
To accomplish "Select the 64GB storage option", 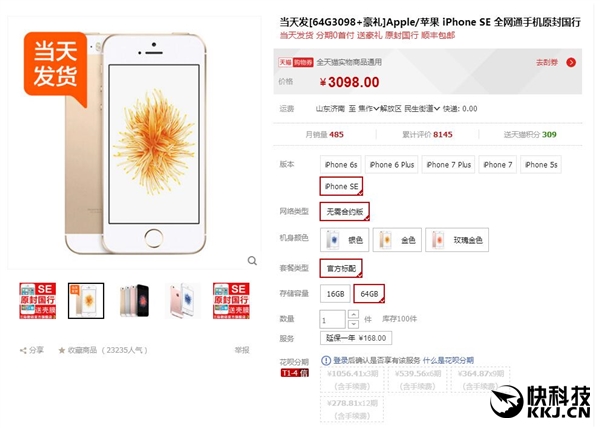I will [x=369, y=294].
